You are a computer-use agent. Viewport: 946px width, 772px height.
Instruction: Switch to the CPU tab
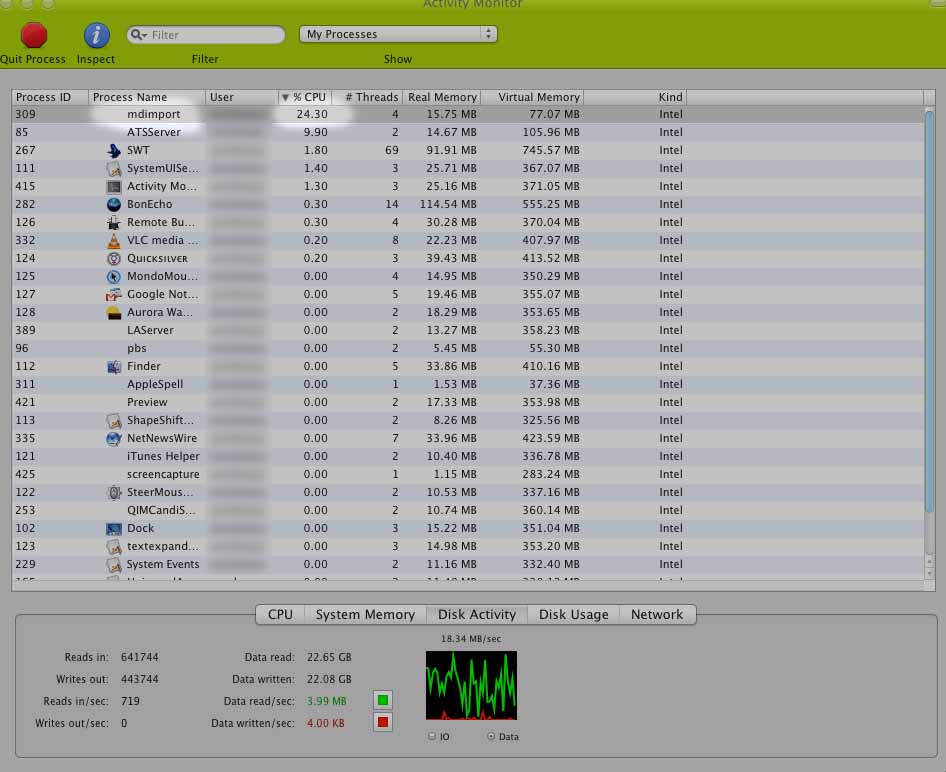[280, 615]
